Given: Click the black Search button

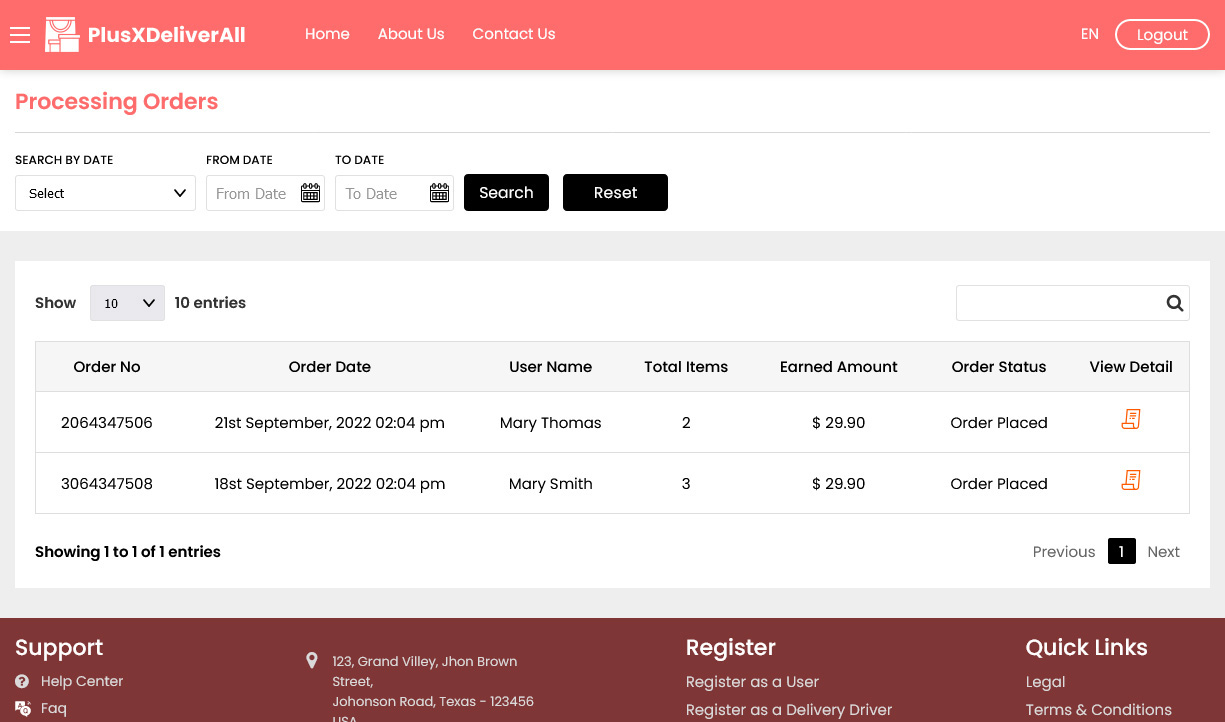Looking at the screenshot, I should (x=506, y=193).
